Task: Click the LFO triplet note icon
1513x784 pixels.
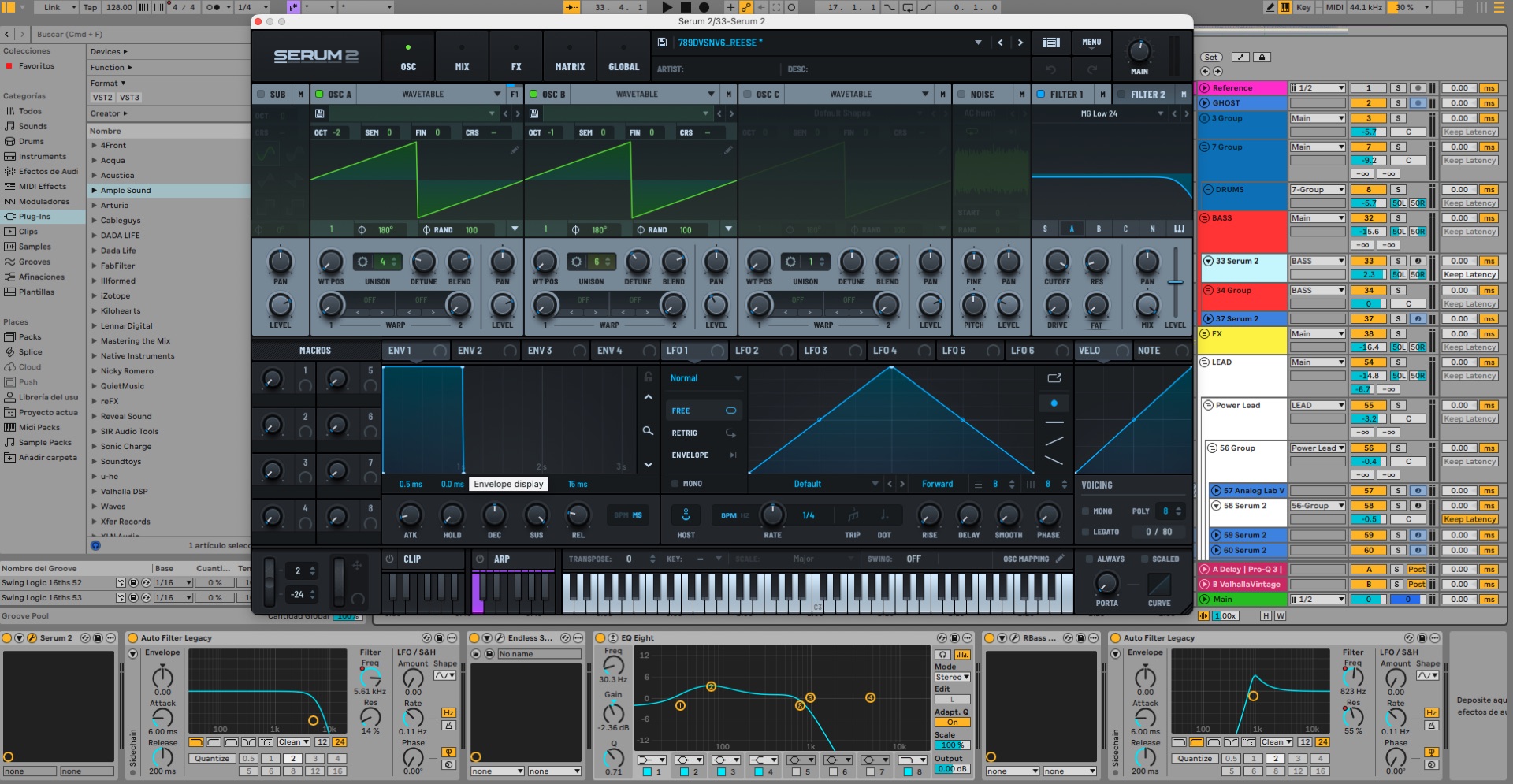Action: [x=853, y=515]
